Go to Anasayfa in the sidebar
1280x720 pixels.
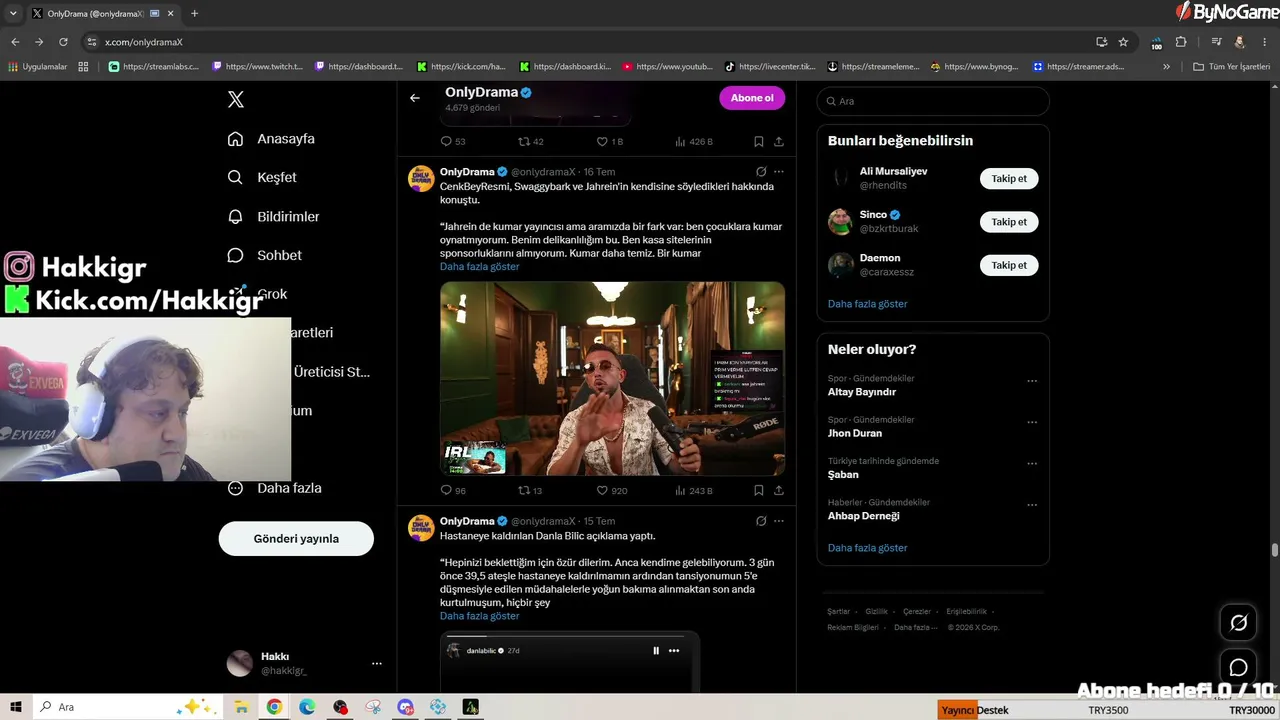271,139
